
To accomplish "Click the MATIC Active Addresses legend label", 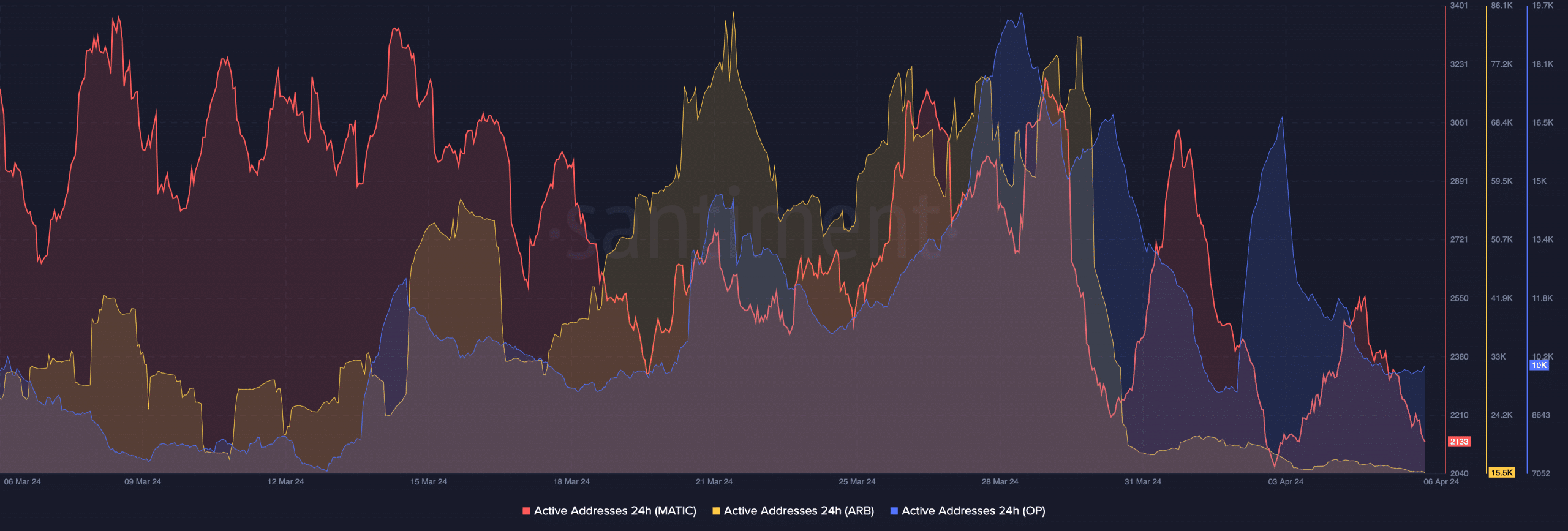I will click(615, 511).
